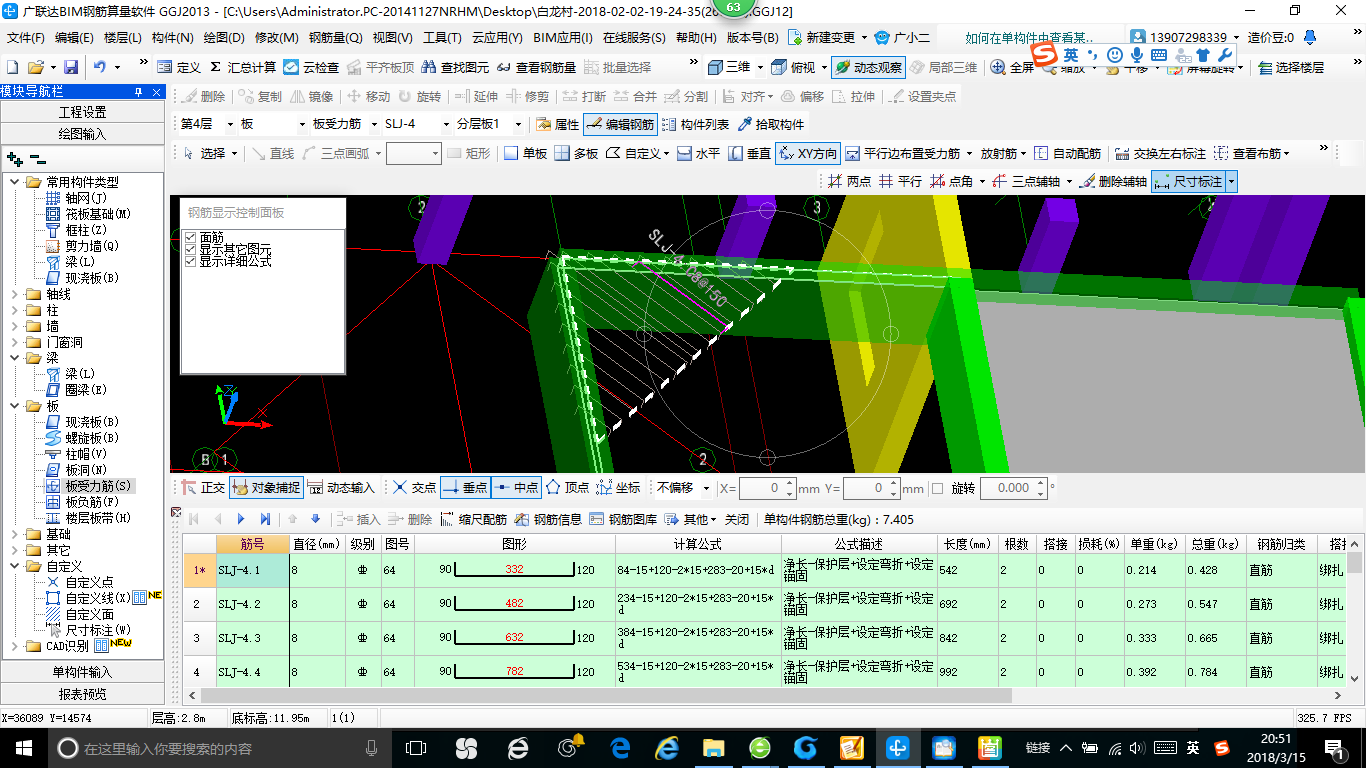The height and width of the screenshot is (768, 1366).
Task: Open the 绘图(D) menu
Action: point(224,38)
